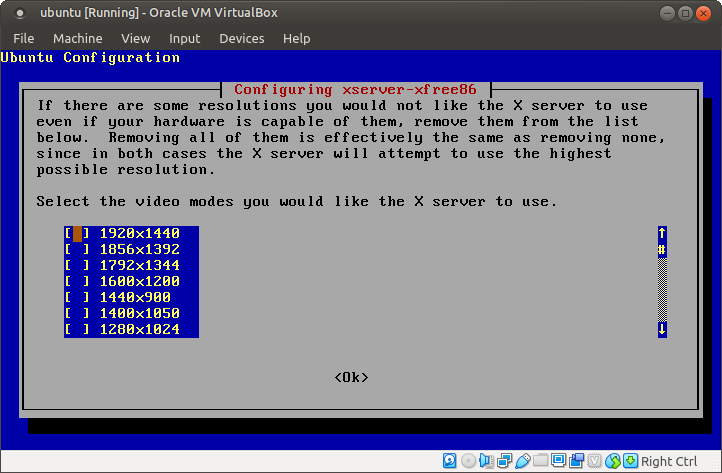Click the Right Ctrl host key label
Viewport: 722px width, 473px height.
pyautogui.click(x=669, y=461)
